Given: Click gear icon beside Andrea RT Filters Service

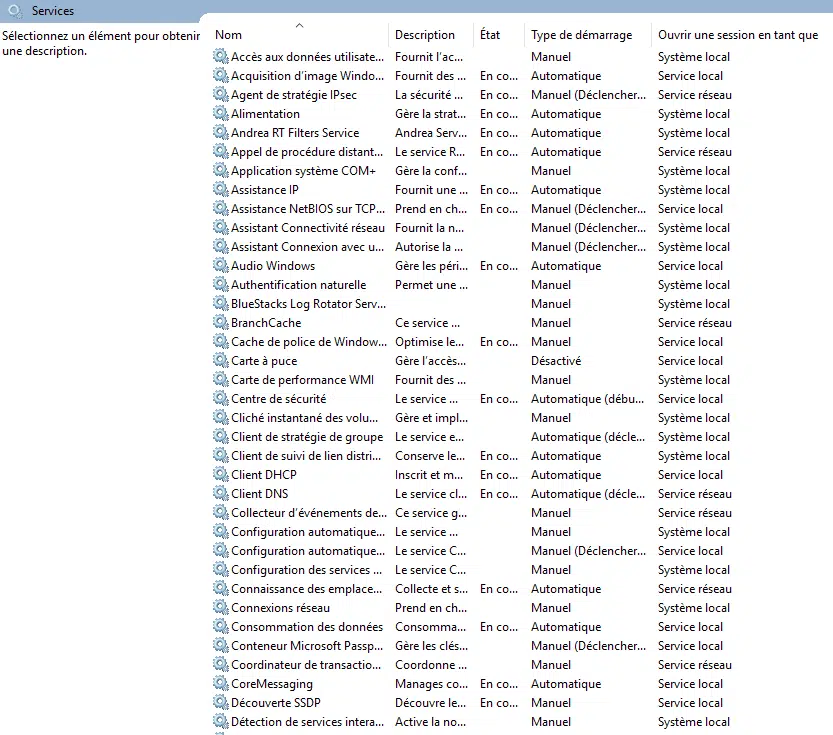Looking at the screenshot, I should click(x=220, y=132).
